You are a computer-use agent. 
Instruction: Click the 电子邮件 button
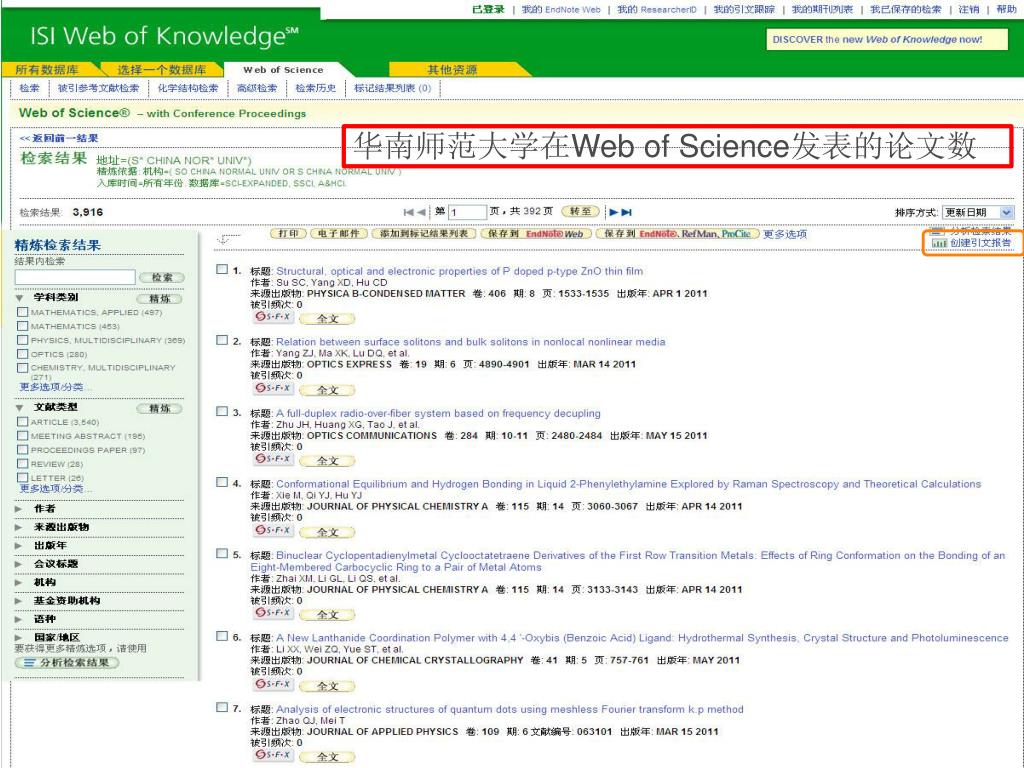[x=338, y=234]
